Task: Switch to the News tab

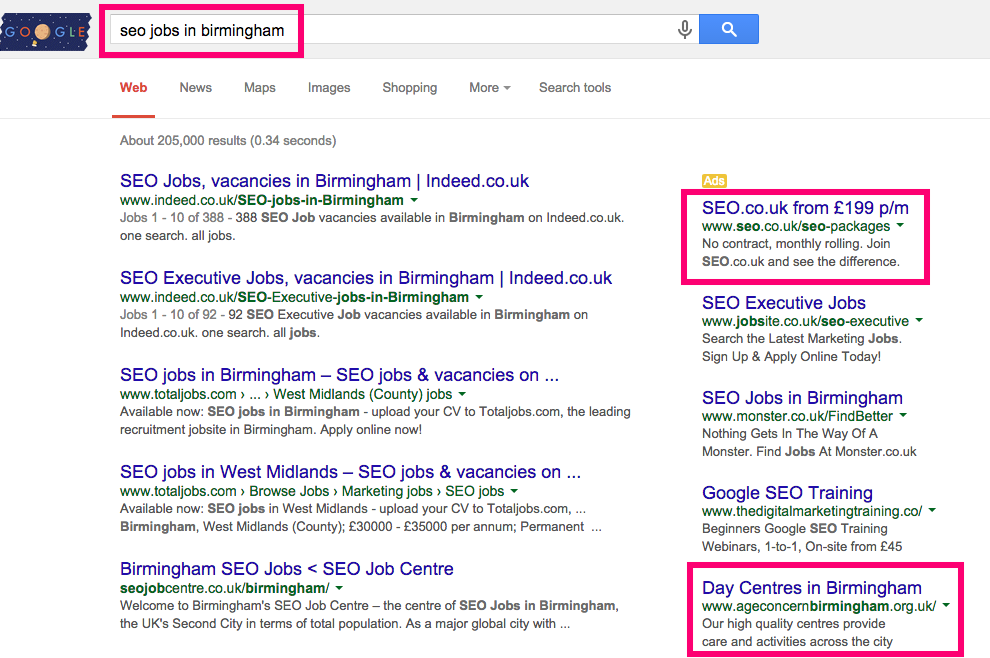Action: pyautogui.click(x=196, y=88)
